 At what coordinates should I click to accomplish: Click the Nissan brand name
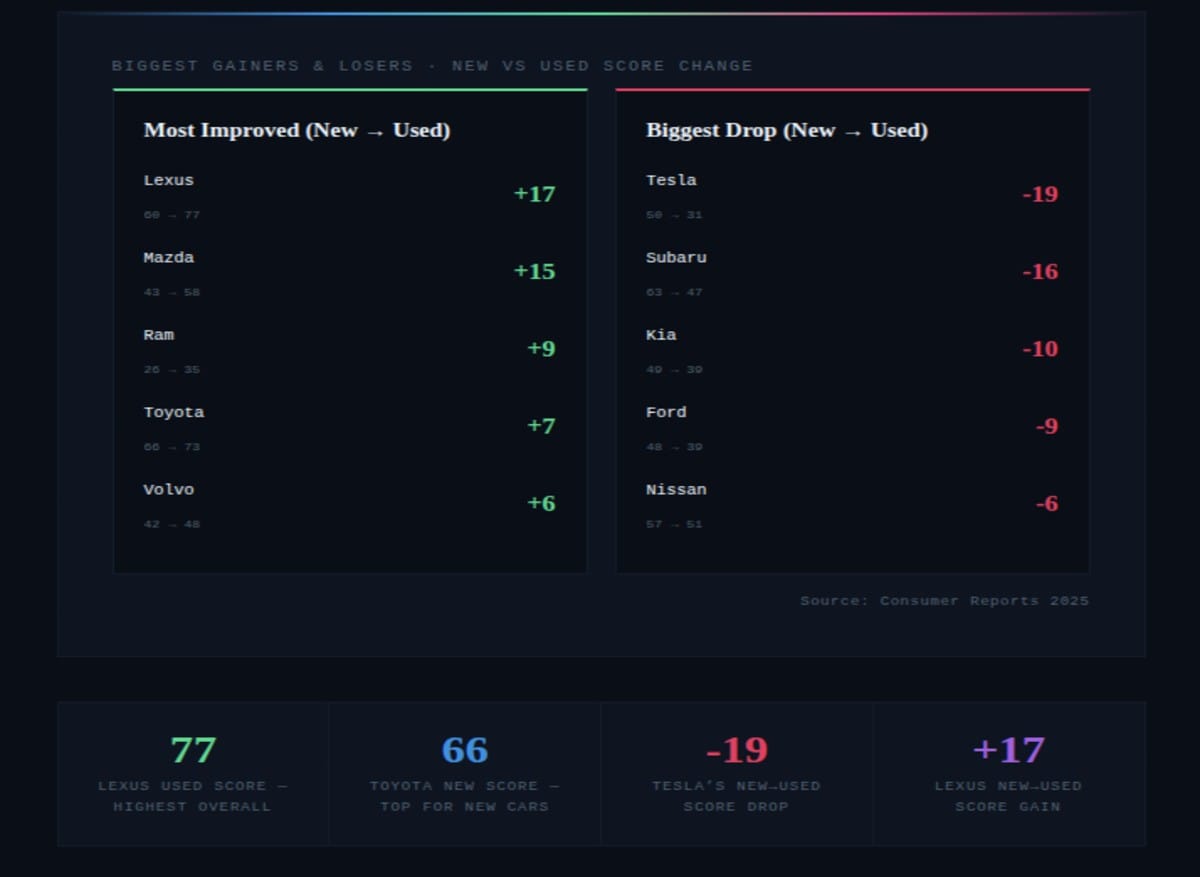pyautogui.click(x=676, y=489)
